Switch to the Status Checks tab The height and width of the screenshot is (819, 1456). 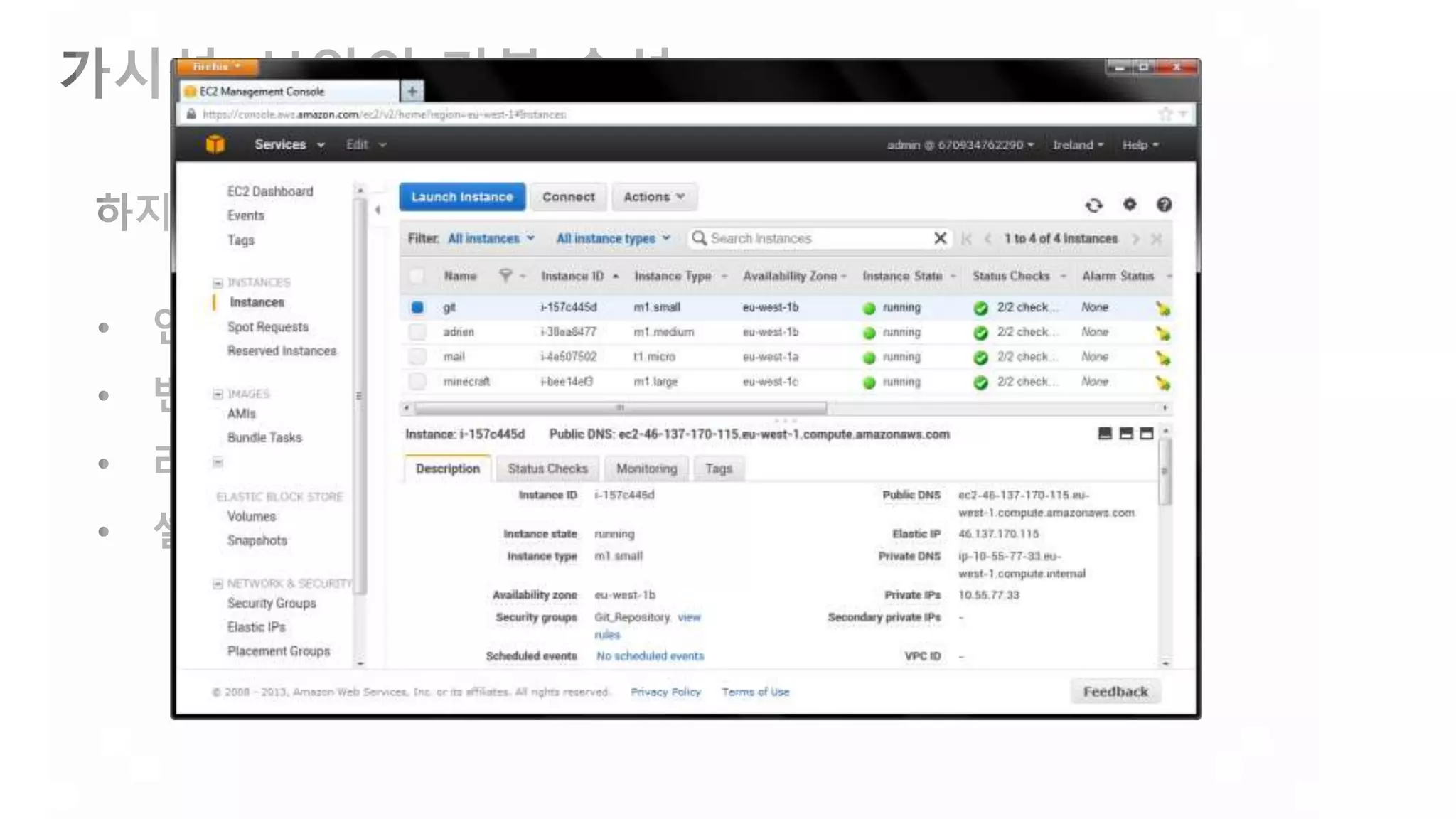click(x=547, y=469)
